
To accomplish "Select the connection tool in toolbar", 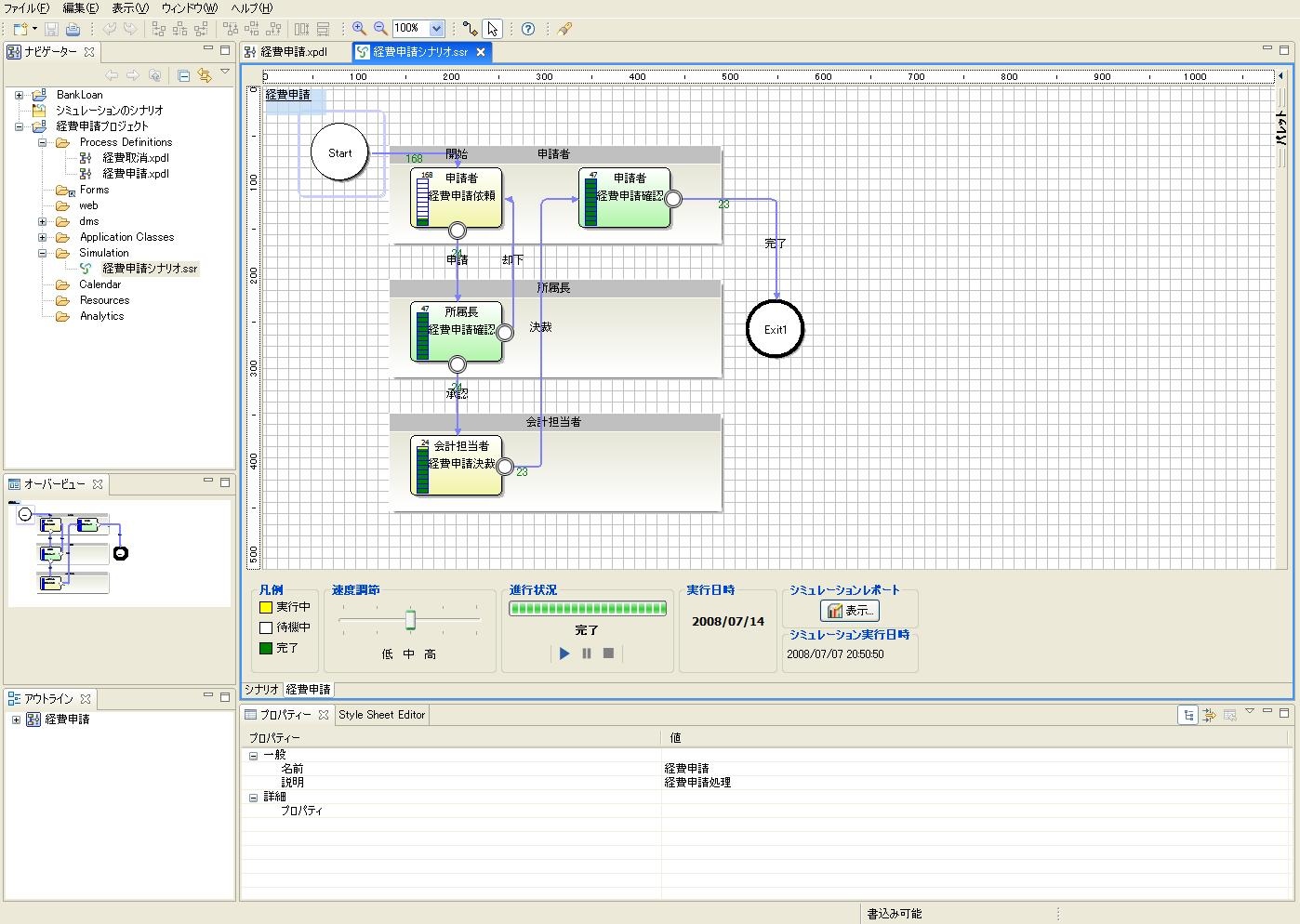I will click(471, 29).
